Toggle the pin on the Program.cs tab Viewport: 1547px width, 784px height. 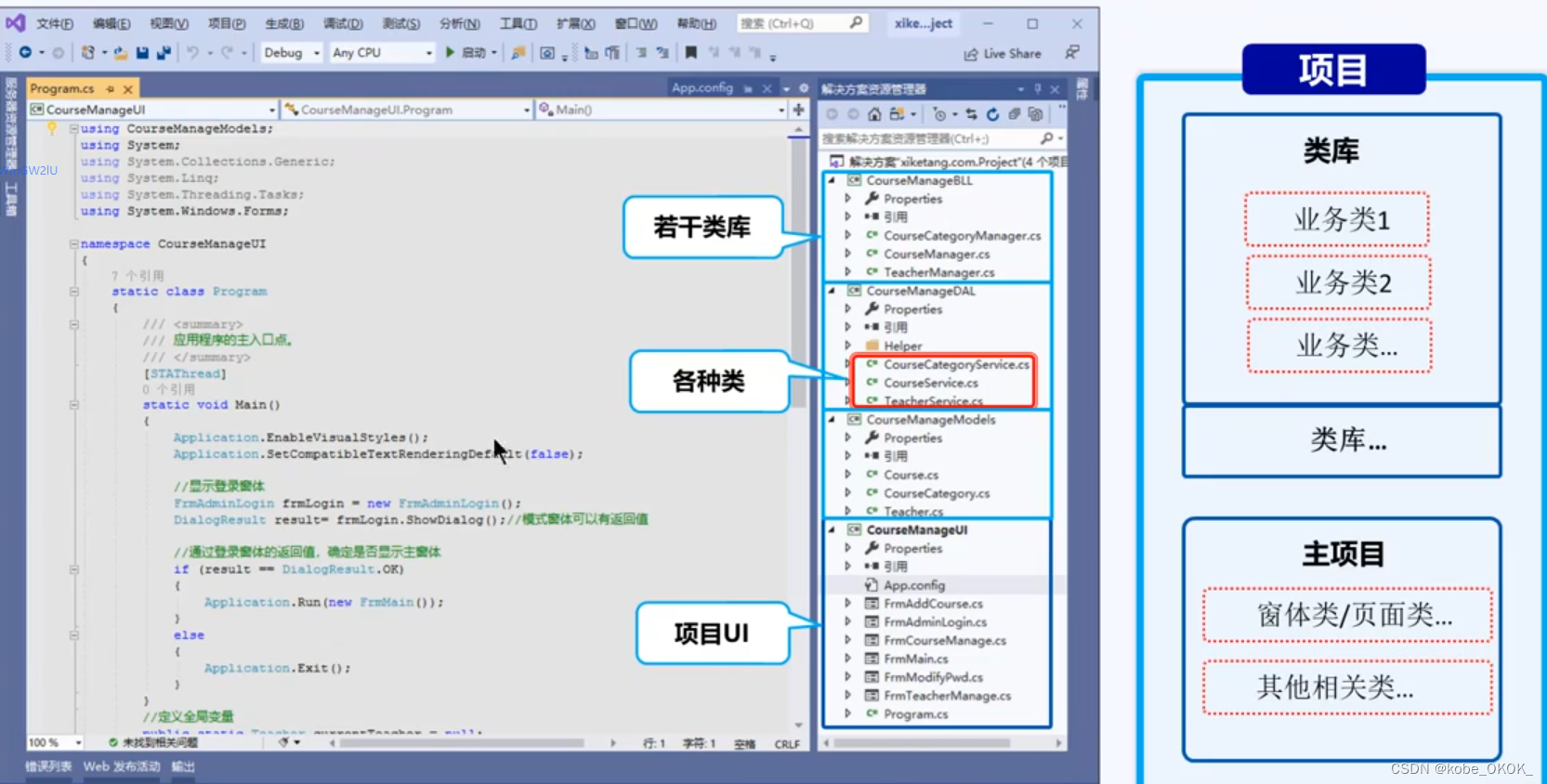(x=110, y=89)
